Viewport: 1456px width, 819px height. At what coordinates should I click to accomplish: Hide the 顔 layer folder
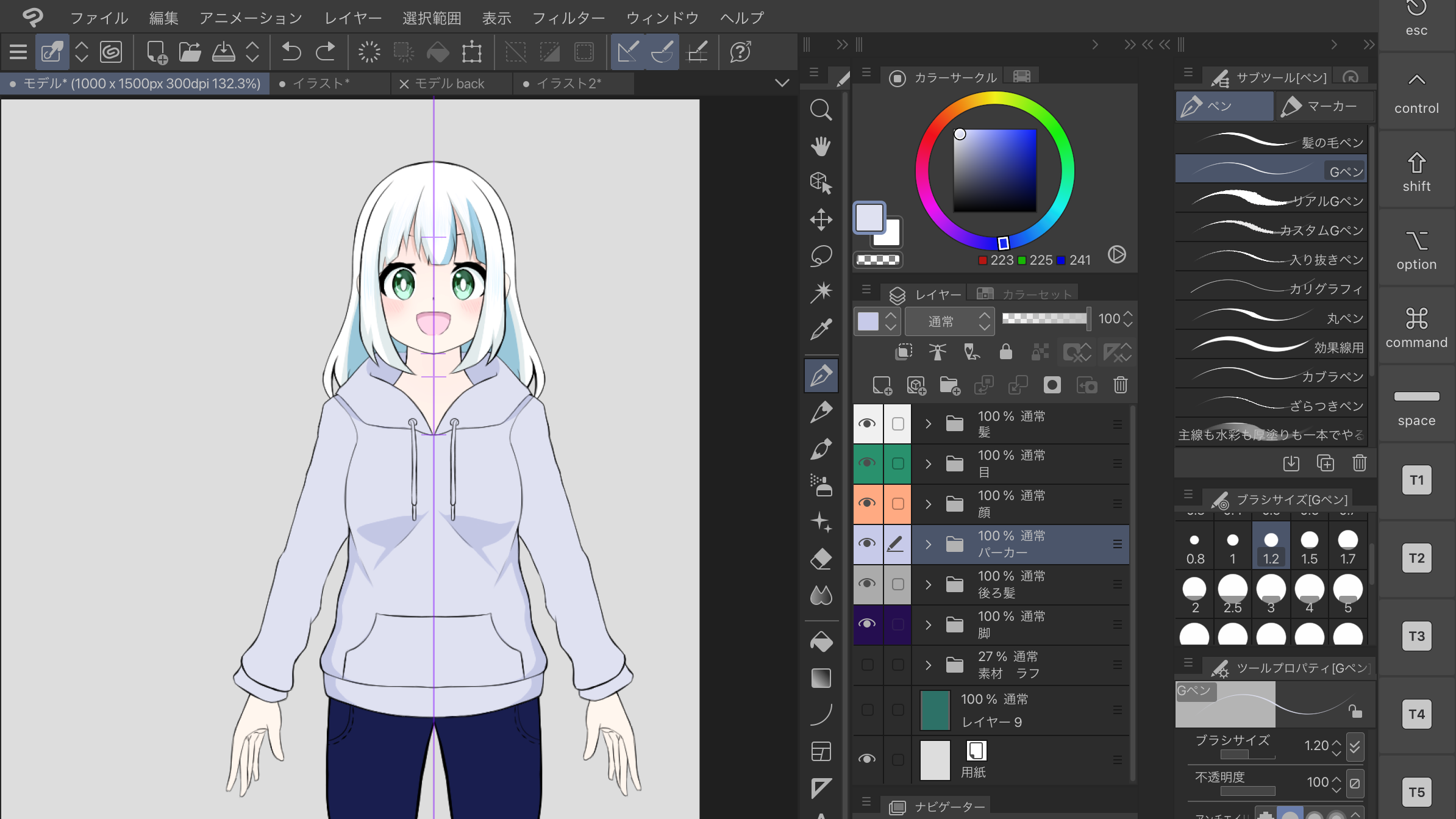point(867,504)
